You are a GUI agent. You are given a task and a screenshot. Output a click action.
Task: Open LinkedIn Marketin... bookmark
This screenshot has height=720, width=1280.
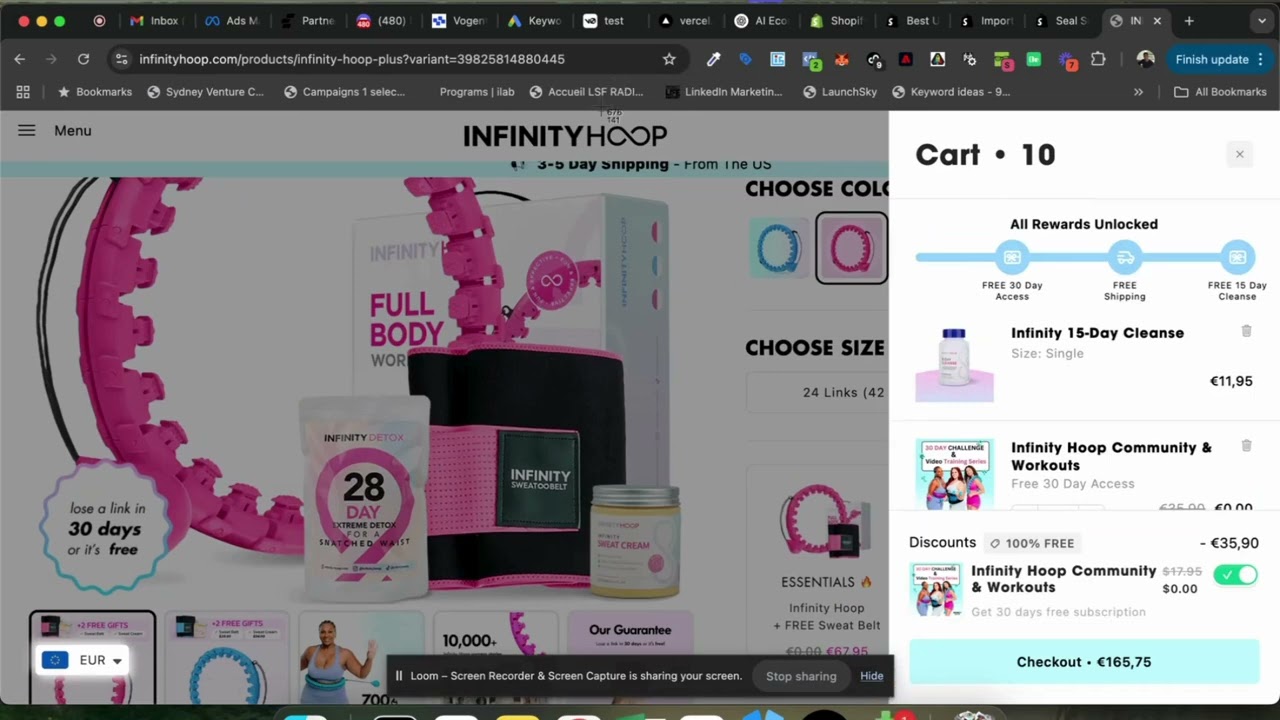pos(724,92)
